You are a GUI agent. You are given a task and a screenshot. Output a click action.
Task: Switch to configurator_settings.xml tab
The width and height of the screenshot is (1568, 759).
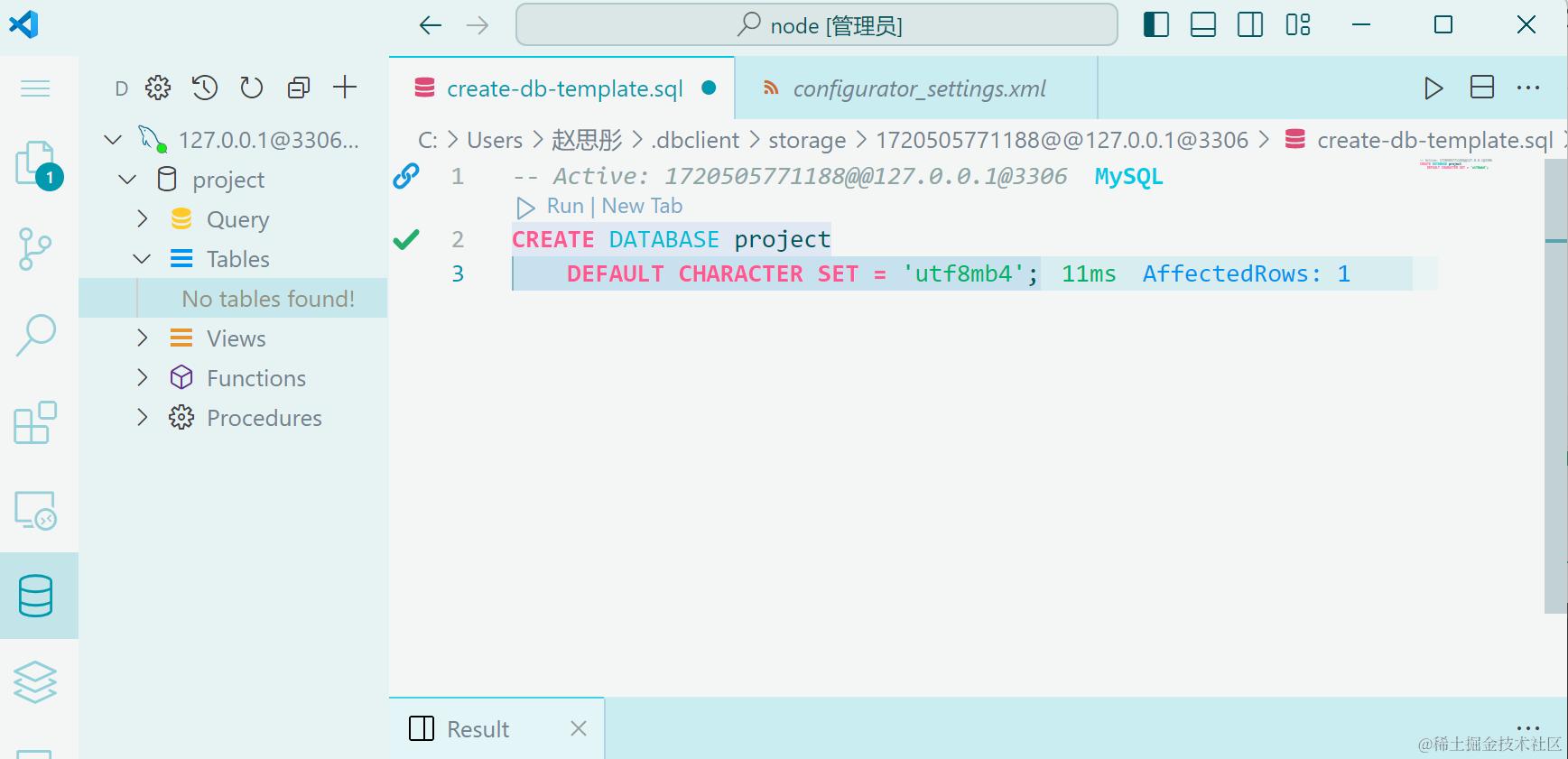pyautogui.click(x=918, y=88)
